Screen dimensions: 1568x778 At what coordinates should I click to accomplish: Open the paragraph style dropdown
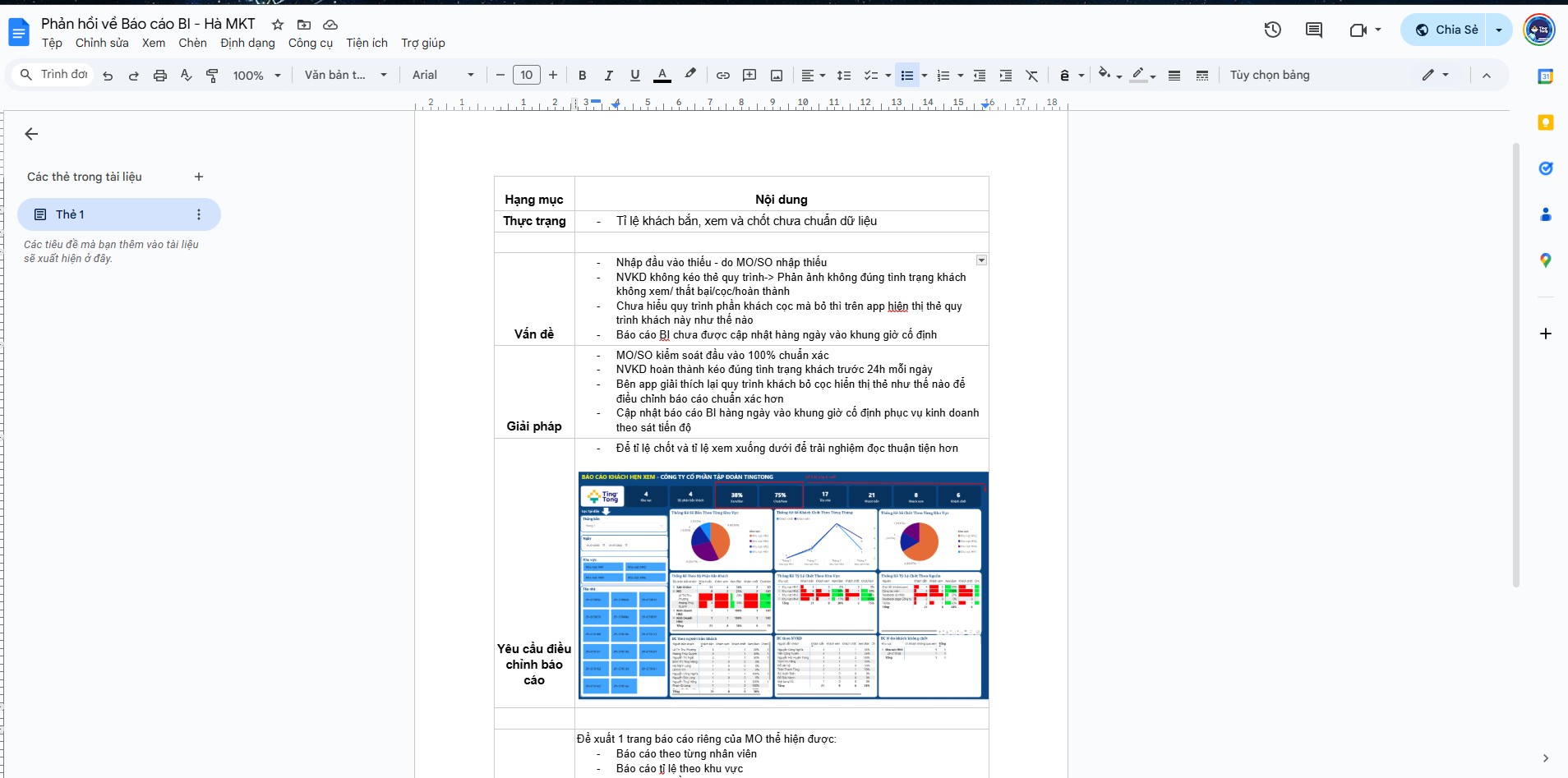(345, 76)
